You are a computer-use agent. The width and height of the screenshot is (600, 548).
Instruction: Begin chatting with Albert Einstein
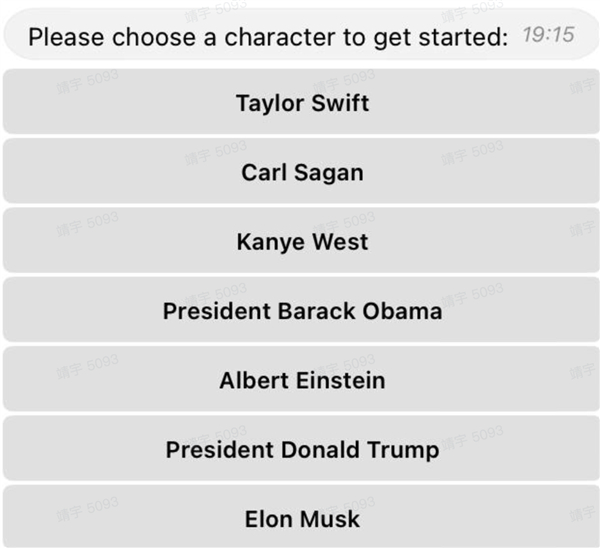[x=302, y=380]
